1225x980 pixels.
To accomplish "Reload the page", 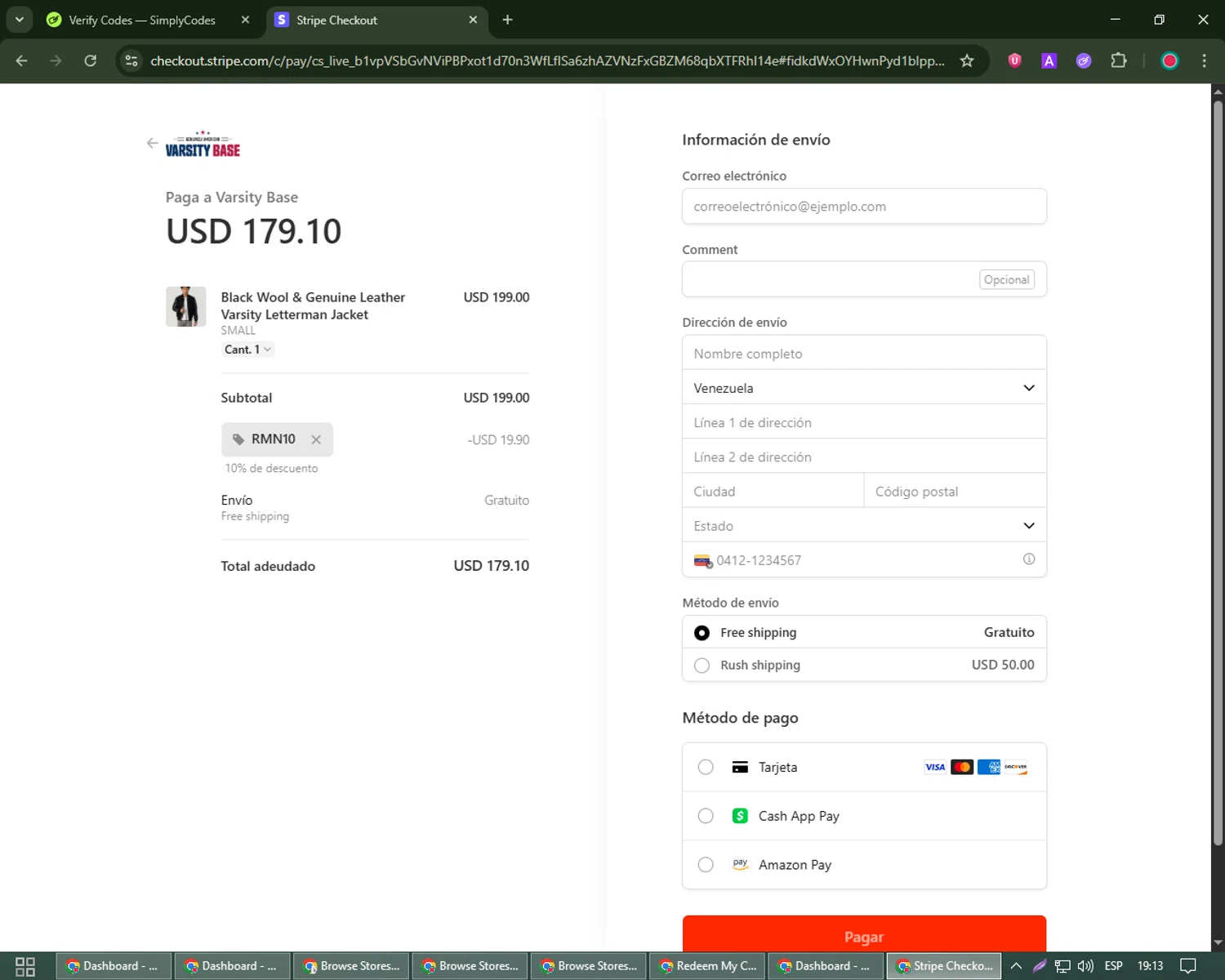I will [91, 60].
